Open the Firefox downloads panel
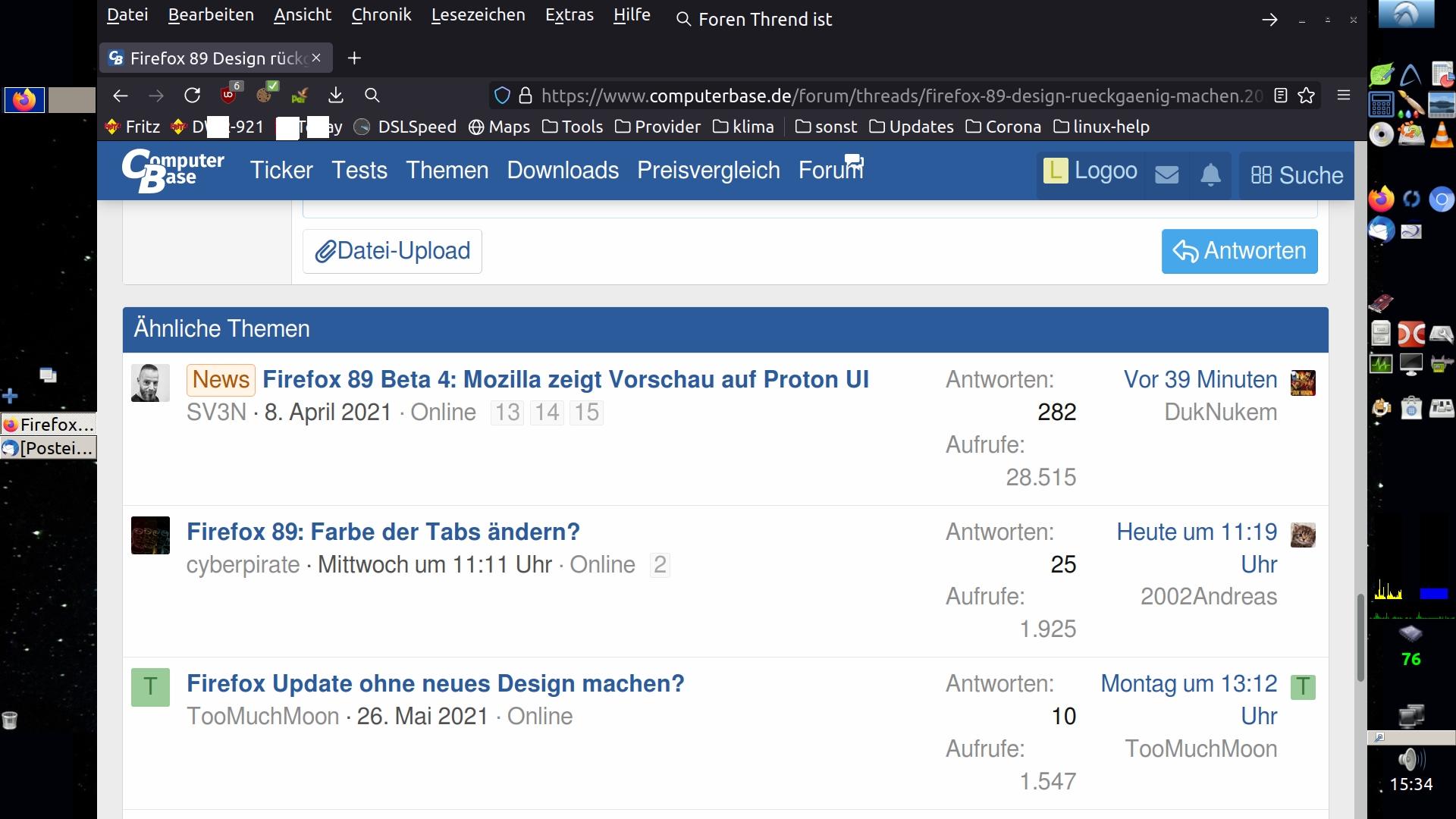 (x=336, y=96)
